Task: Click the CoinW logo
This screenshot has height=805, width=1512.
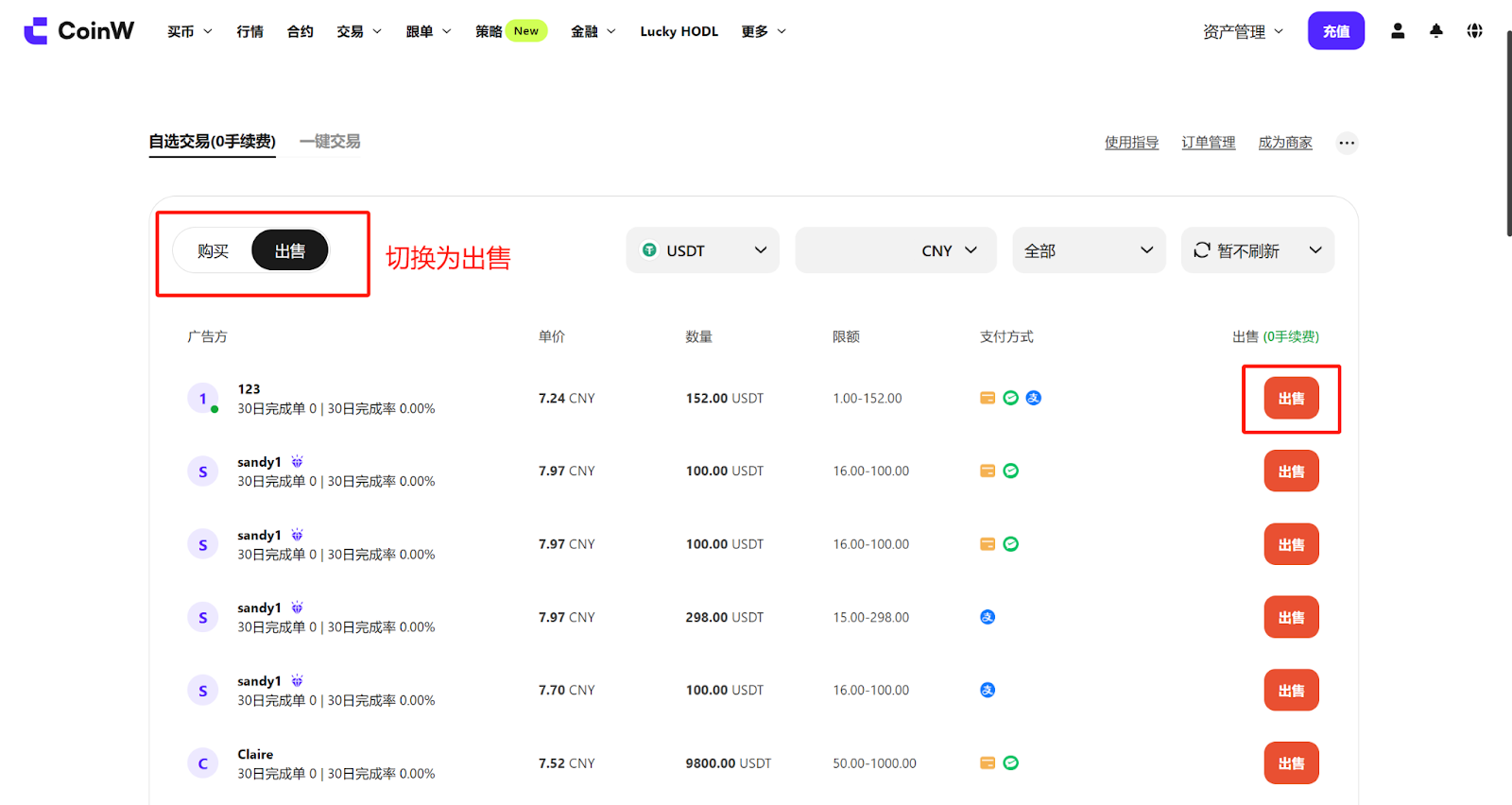Action: coord(79,31)
